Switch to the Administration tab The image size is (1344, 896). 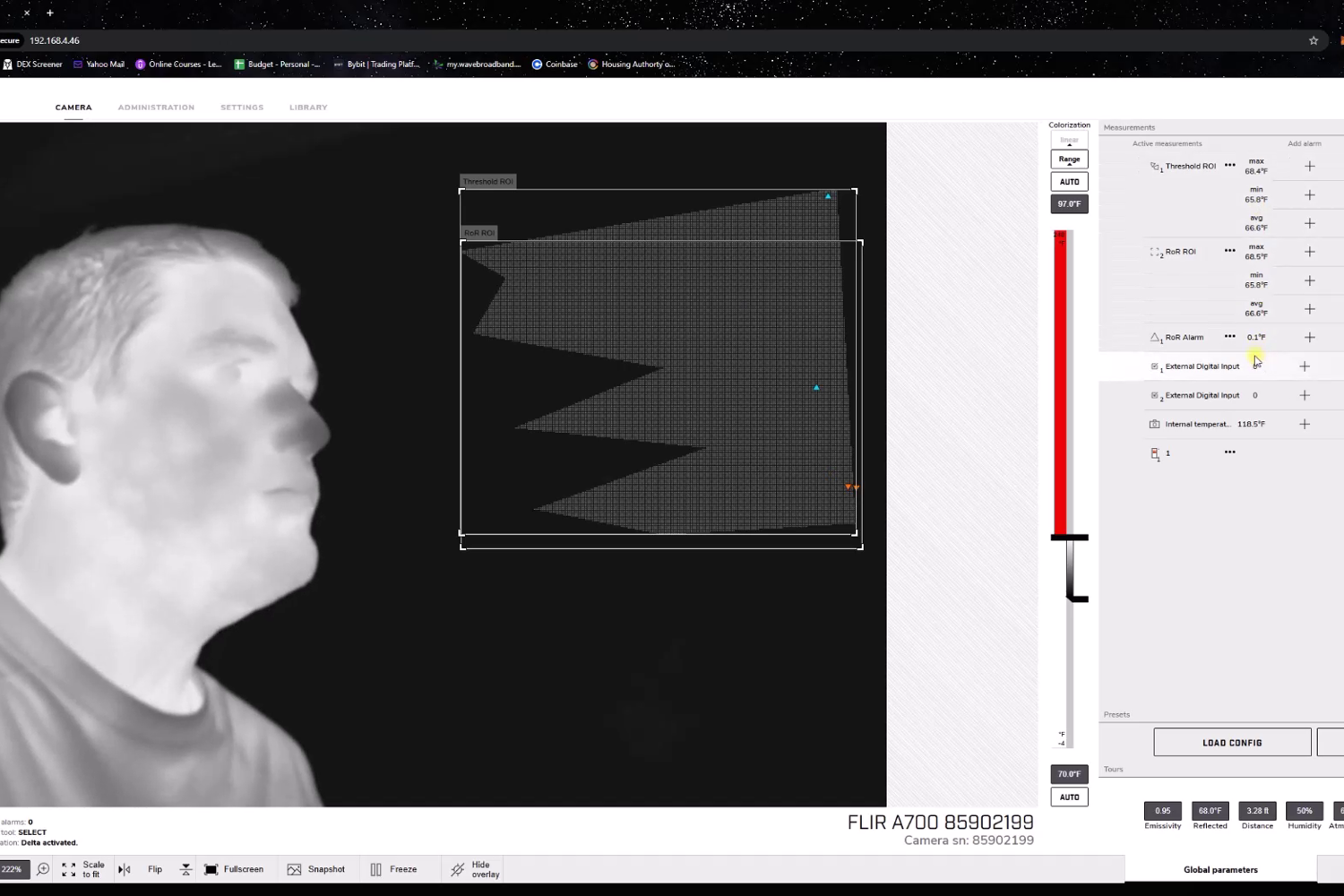click(x=156, y=108)
